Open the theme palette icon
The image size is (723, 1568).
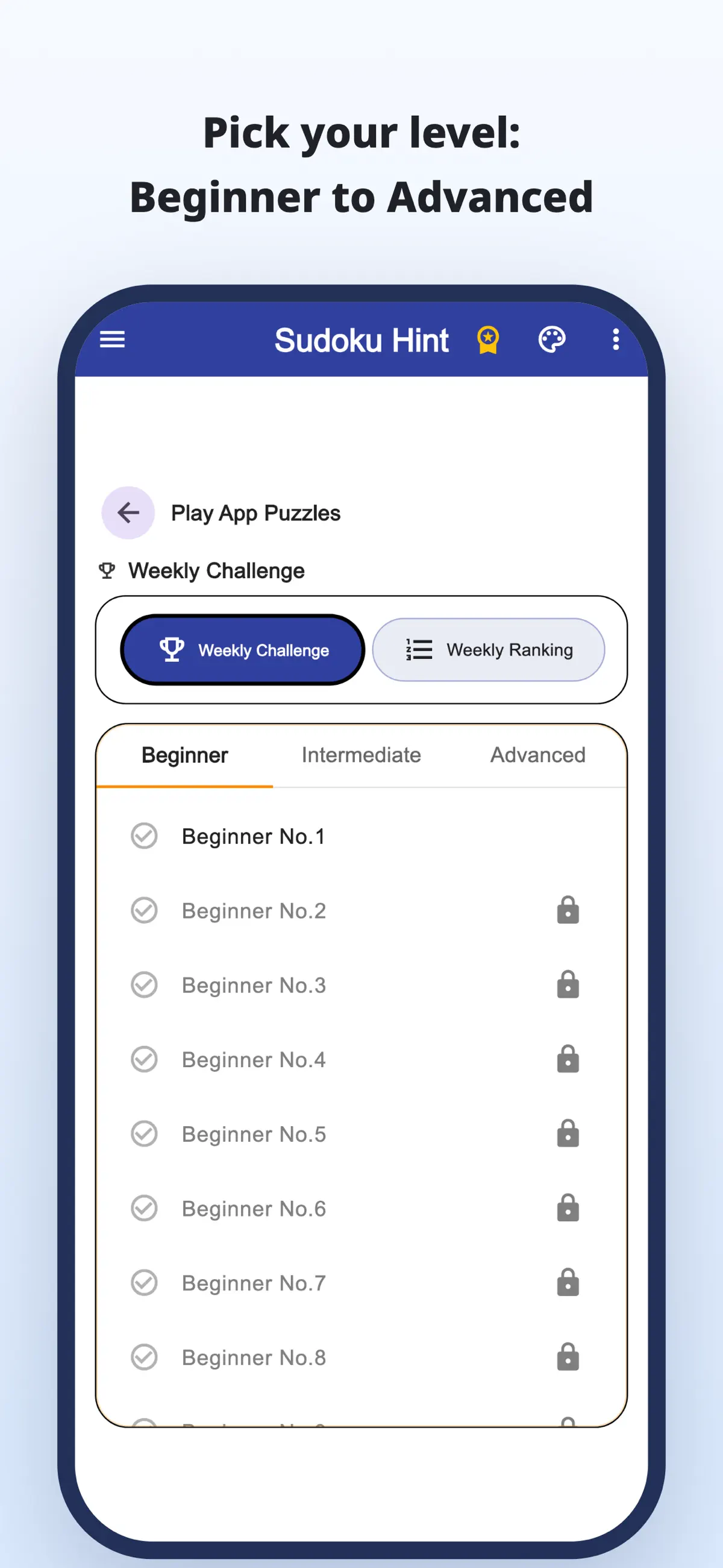(552, 339)
